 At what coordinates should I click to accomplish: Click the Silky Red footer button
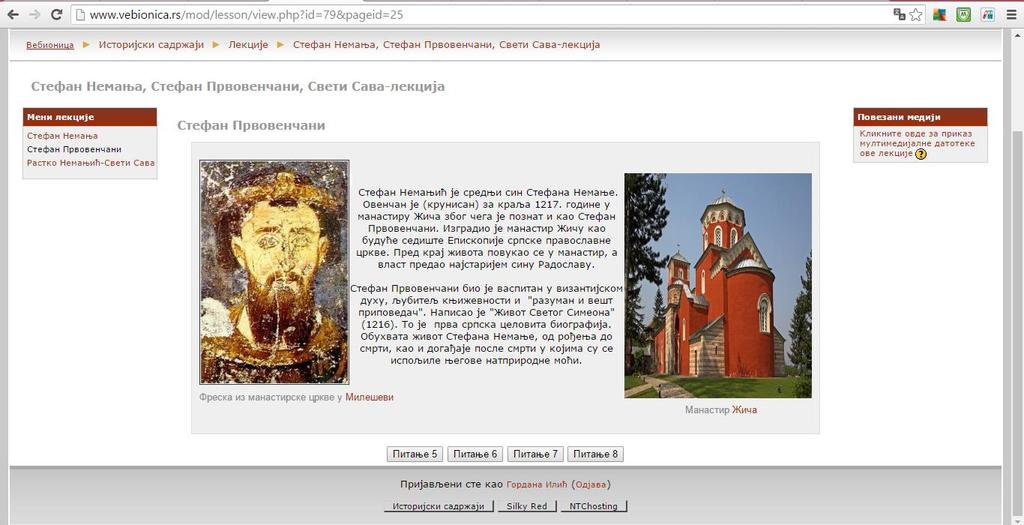(x=526, y=506)
